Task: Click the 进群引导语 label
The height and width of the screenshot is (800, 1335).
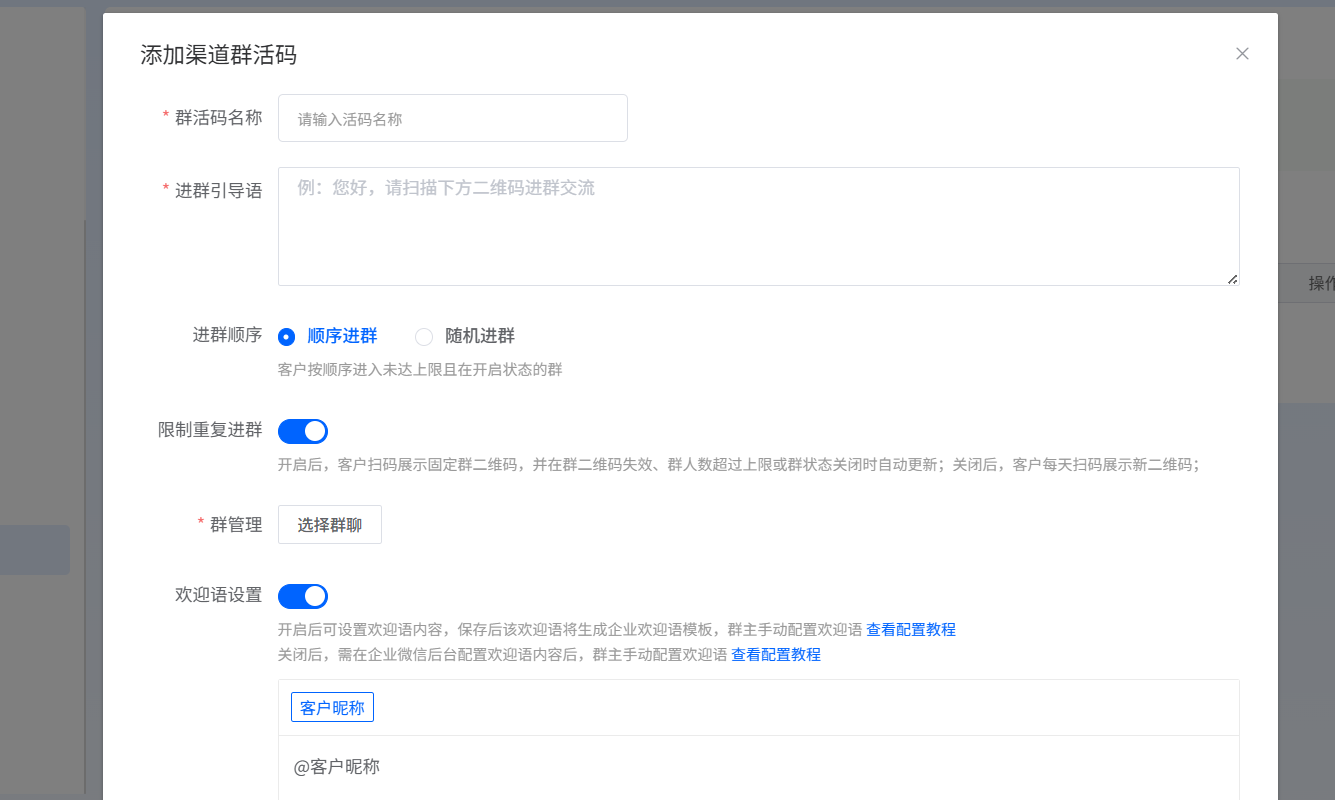Action: pos(218,190)
